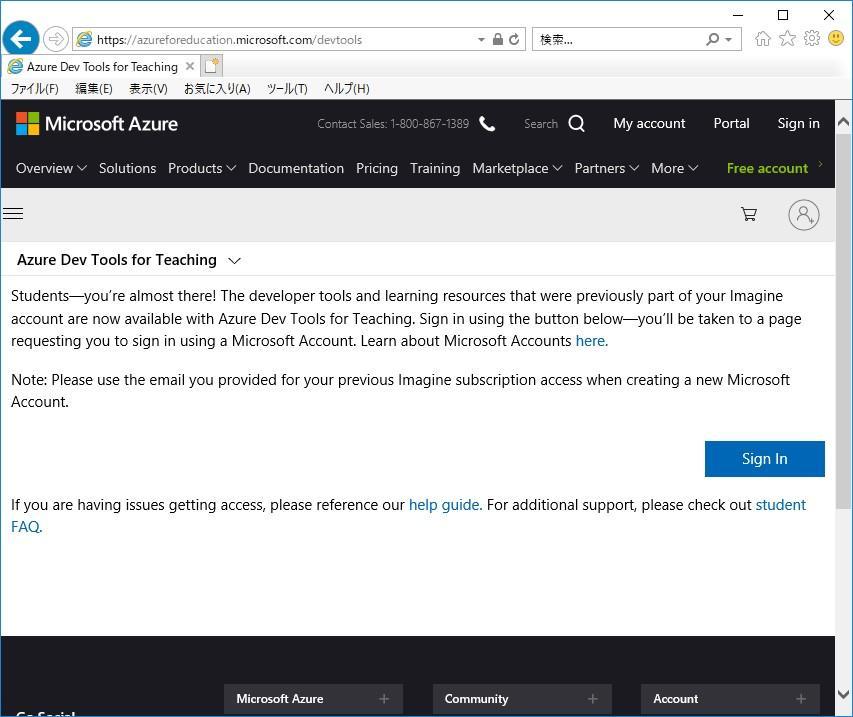Open the hamburger menu below the navigation
The width and height of the screenshot is (853, 717).
(13, 213)
